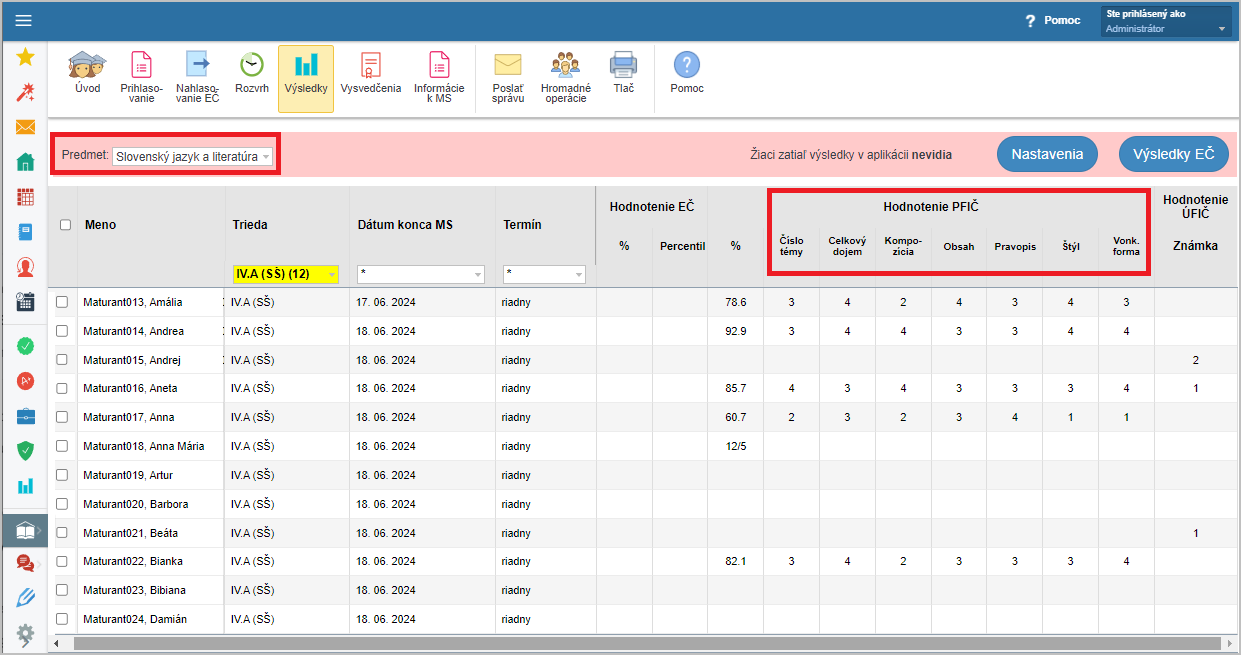This screenshot has height=655, width=1241.
Task: Check the box for Maturant020, Barbora
Action: point(62,504)
